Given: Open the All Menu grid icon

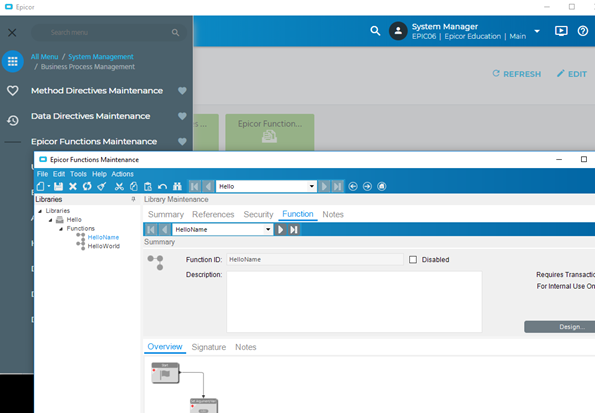Looking at the screenshot, I should [x=13, y=61].
